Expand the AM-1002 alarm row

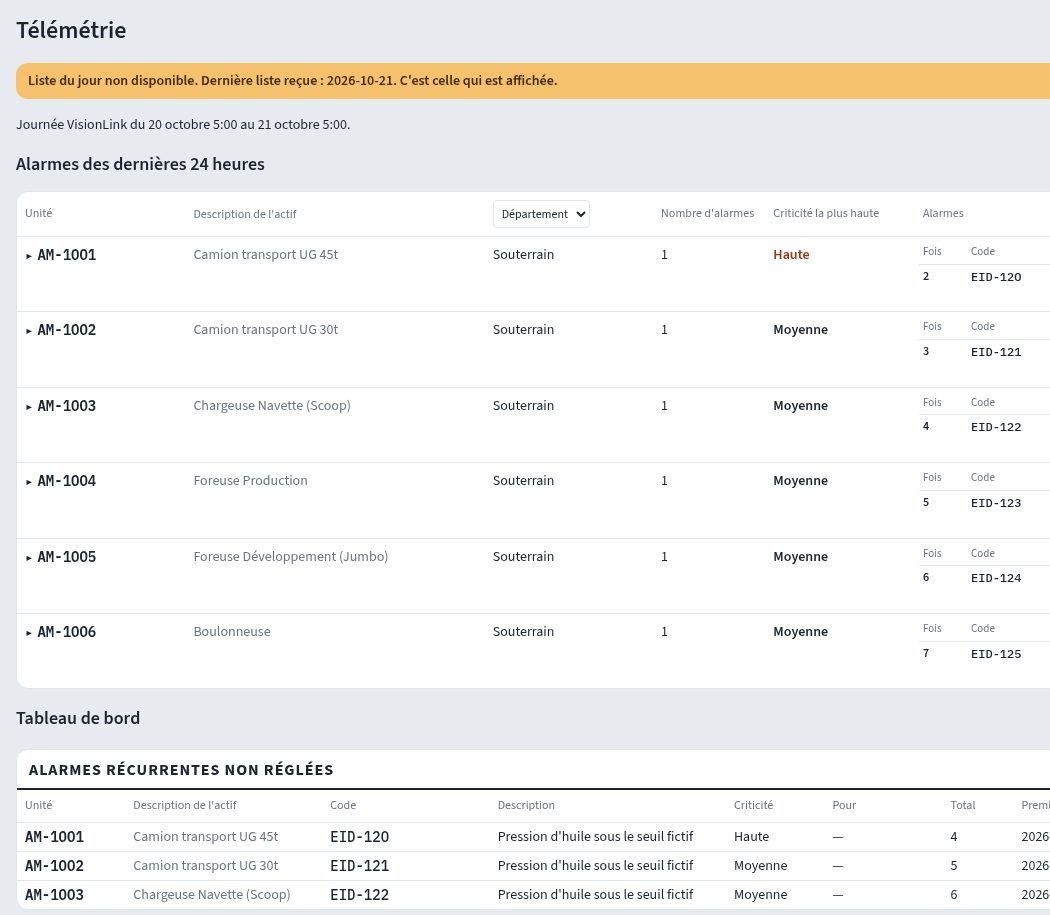point(29,331)
